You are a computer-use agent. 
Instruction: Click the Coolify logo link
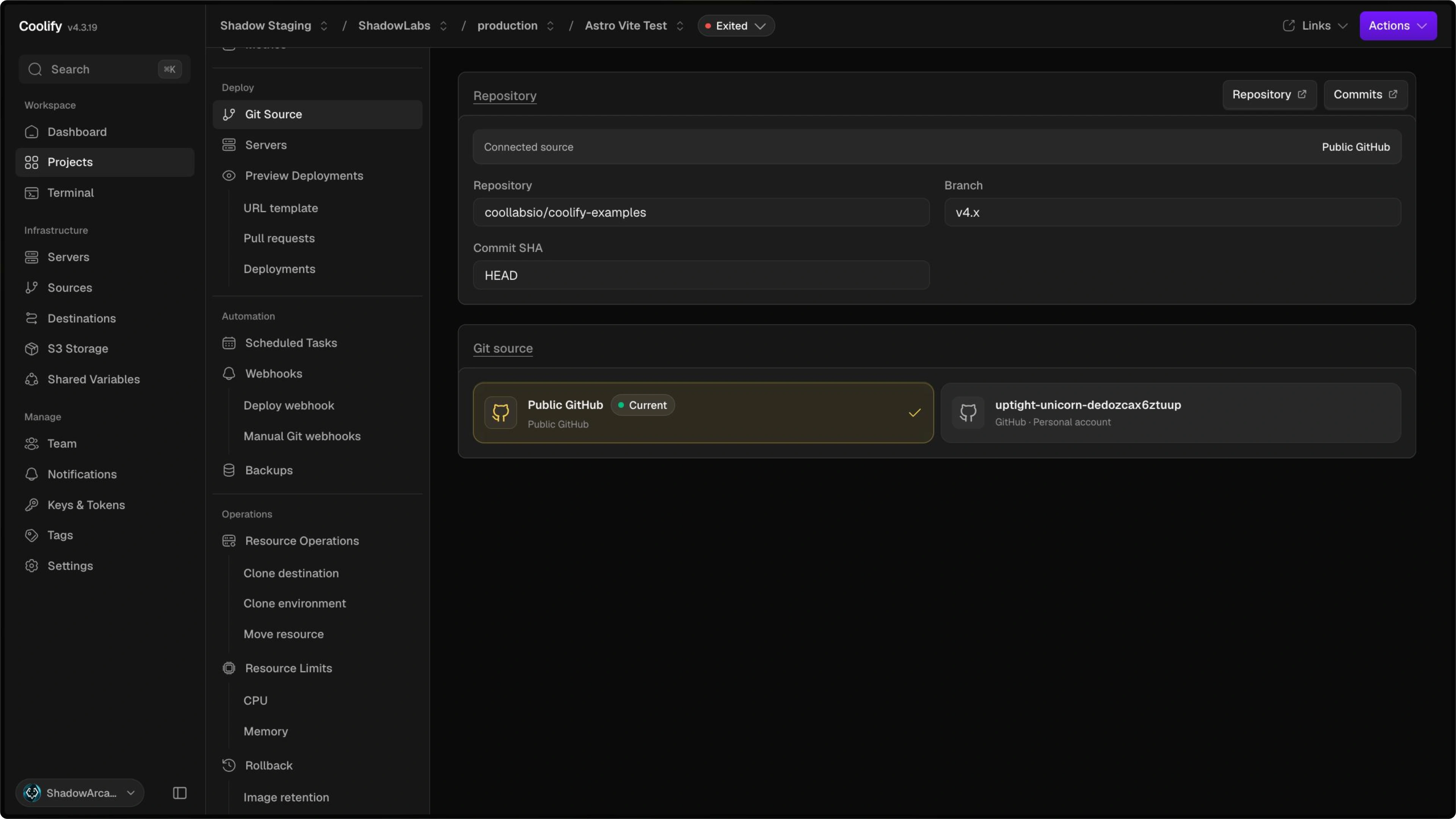click(x=40, y=26)
